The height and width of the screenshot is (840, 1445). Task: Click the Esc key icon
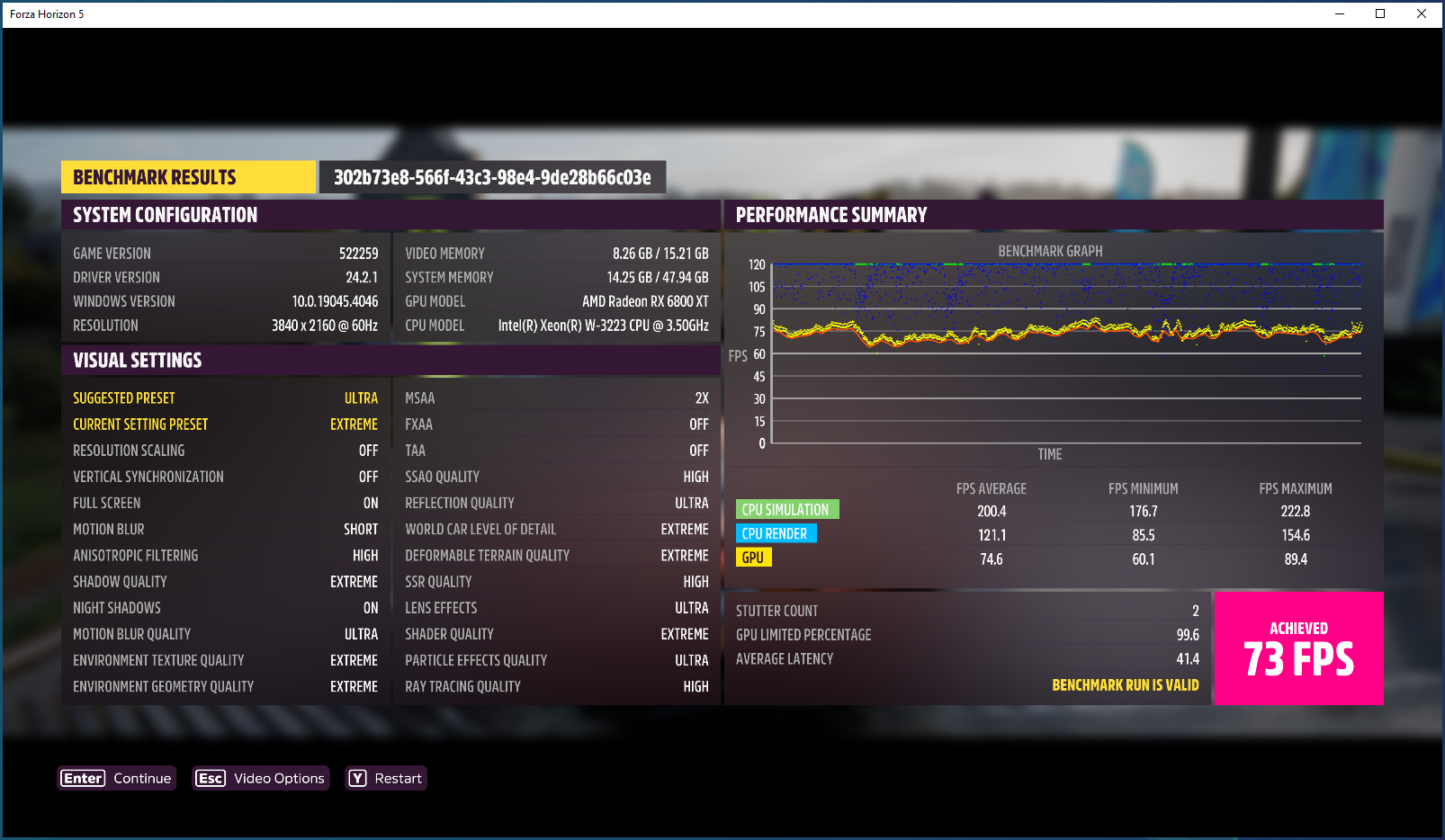[211, 778]
